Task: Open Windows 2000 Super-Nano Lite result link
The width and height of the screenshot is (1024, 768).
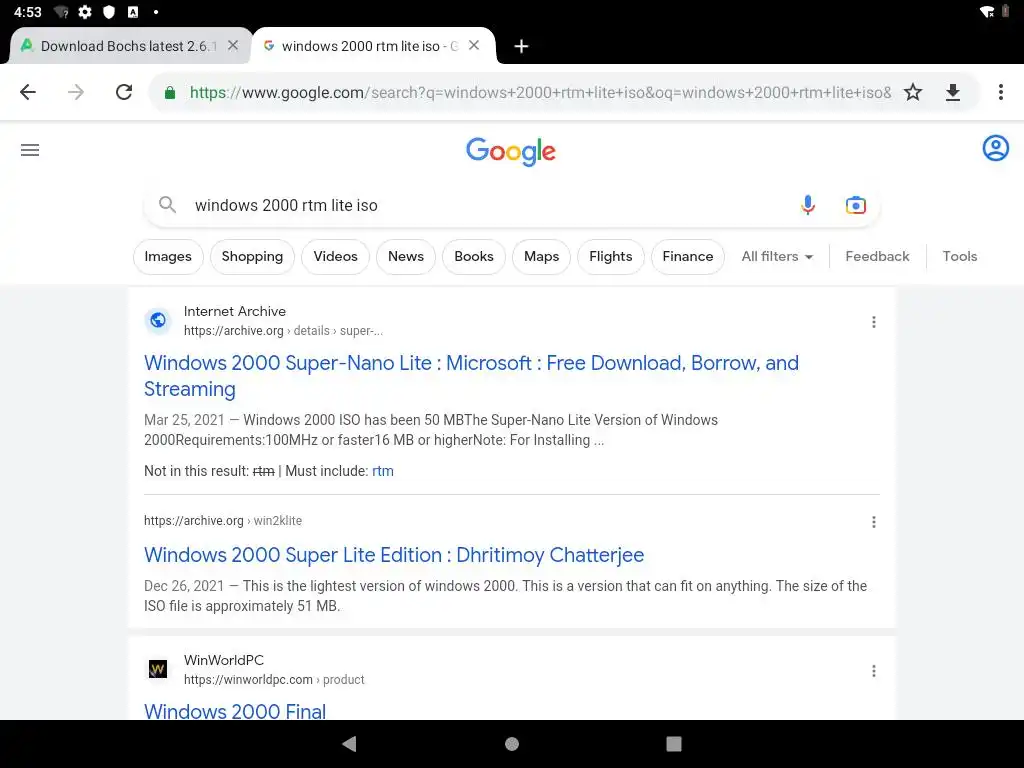Action: (471, 376)
